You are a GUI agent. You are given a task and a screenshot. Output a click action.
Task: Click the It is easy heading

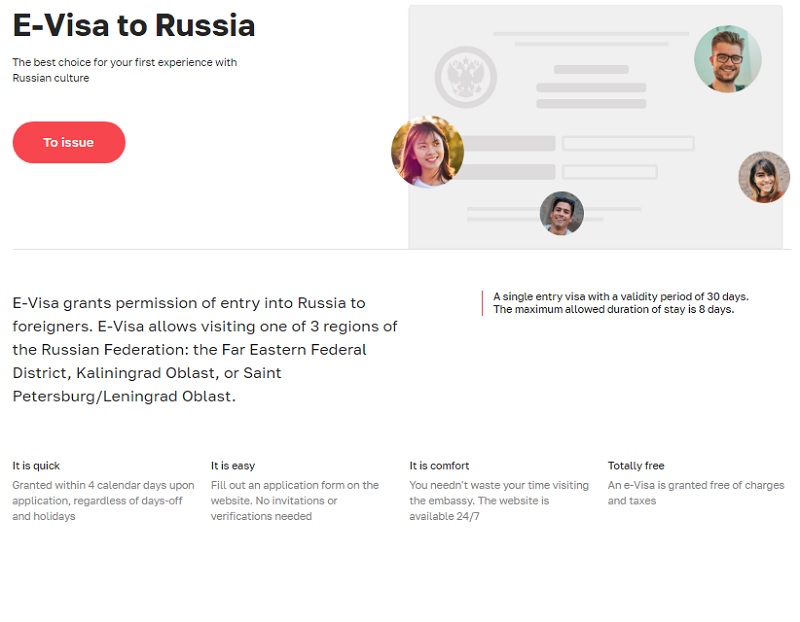pyautogui.click(x=233, y=465)
